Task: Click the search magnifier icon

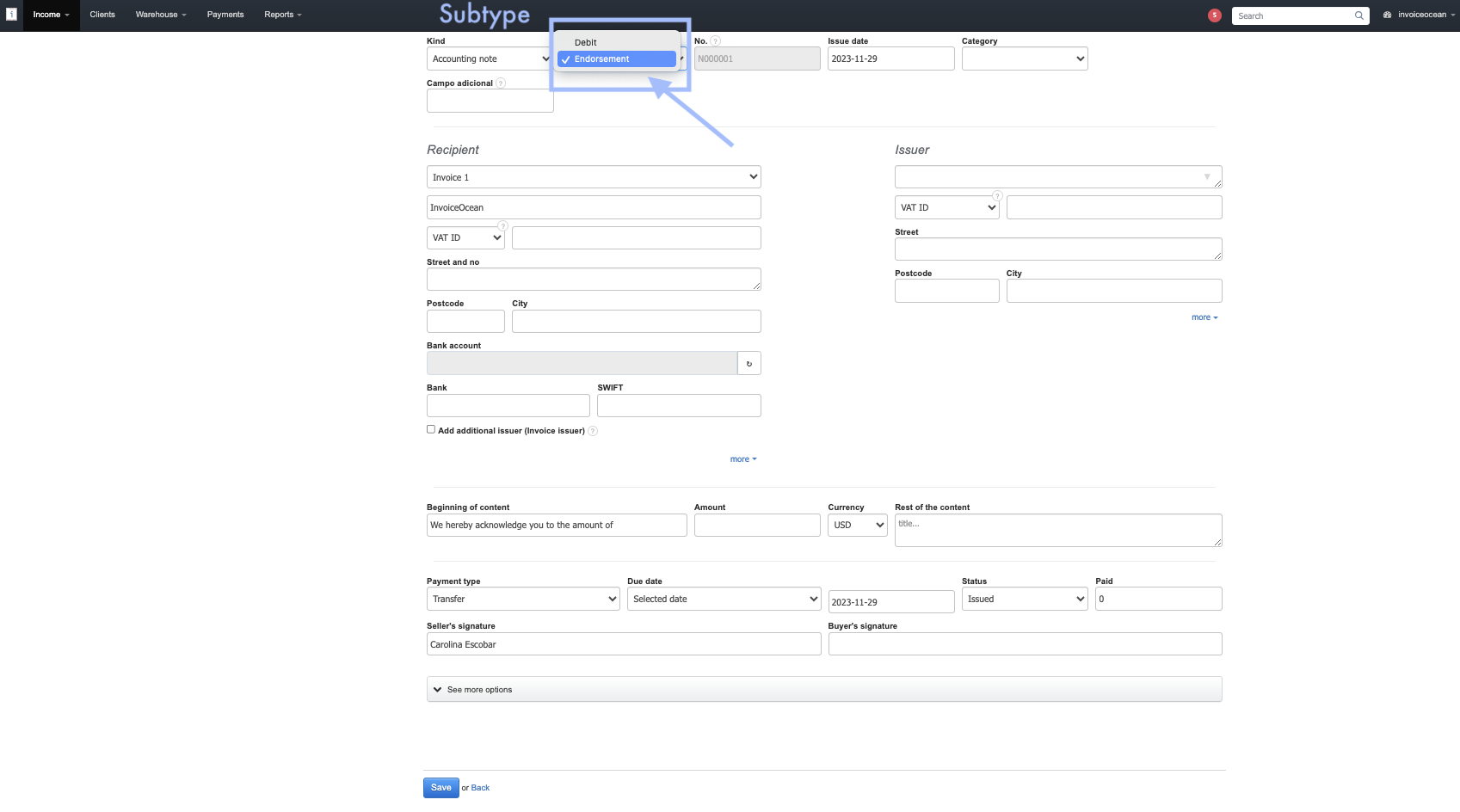Action: [1358, 15]
